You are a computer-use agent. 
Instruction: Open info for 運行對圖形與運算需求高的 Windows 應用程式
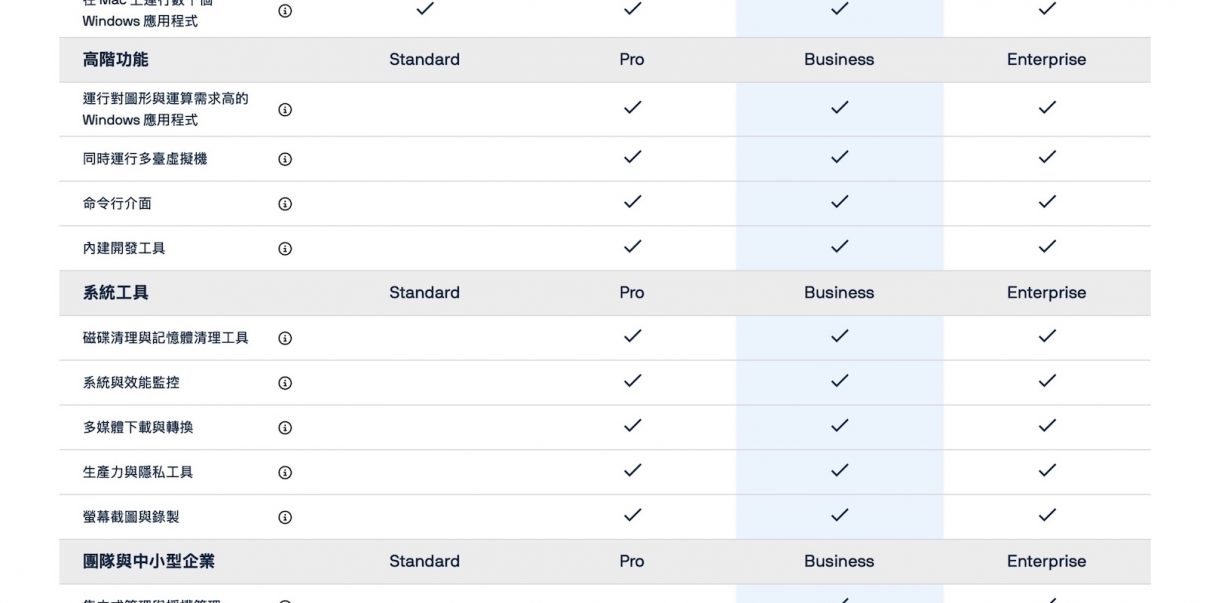(x=285, y=110)
